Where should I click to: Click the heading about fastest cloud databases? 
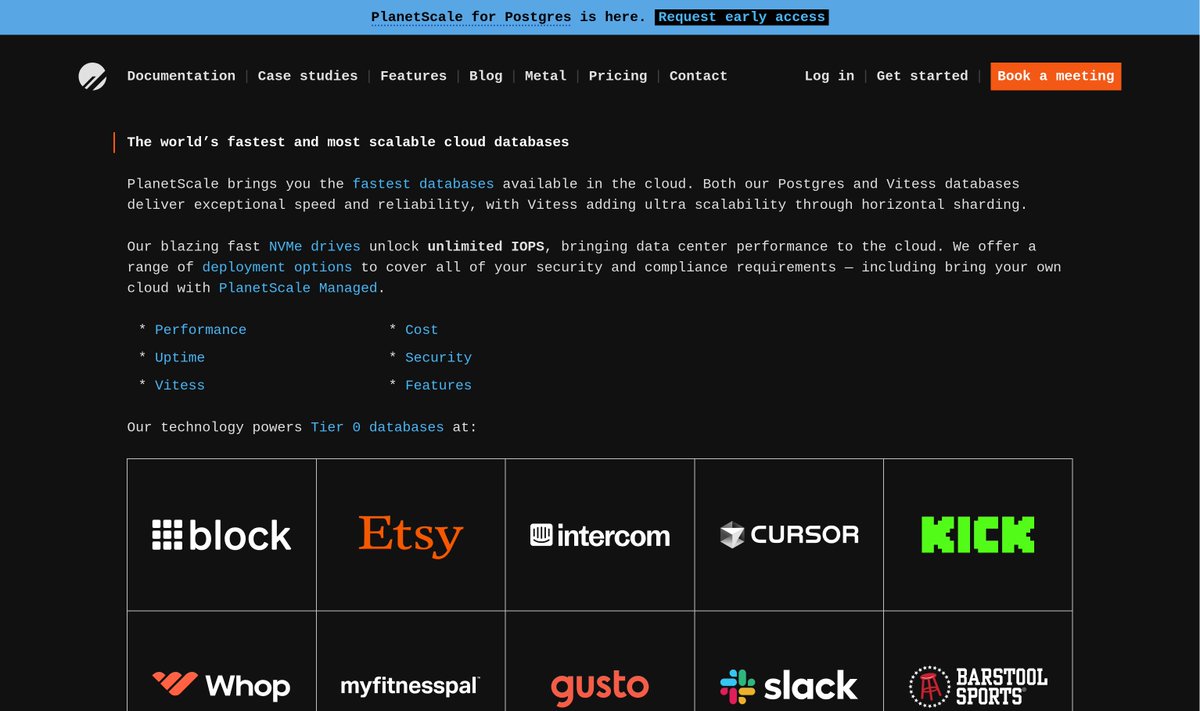348,142
